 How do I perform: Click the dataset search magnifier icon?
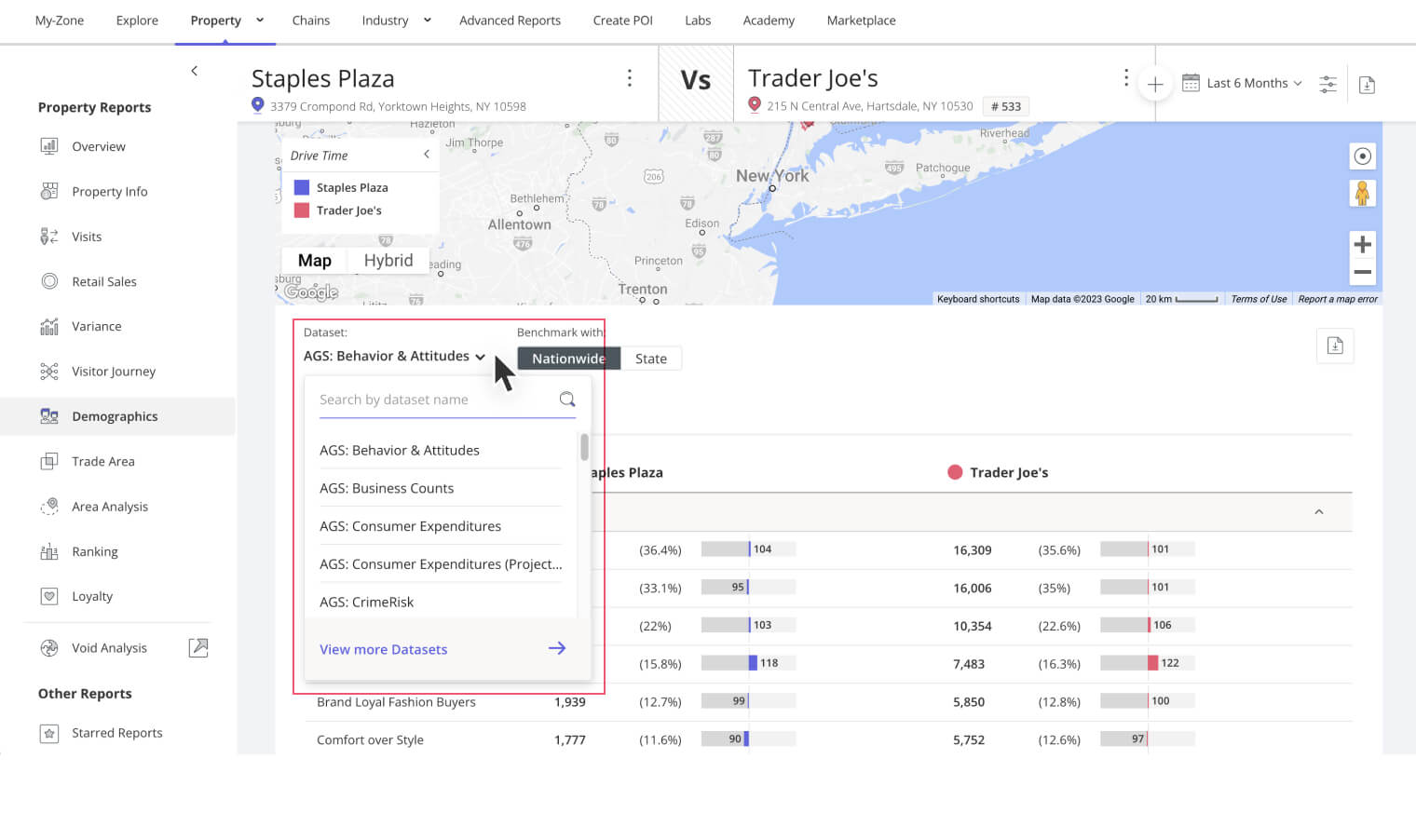click(x=567, y=400)
